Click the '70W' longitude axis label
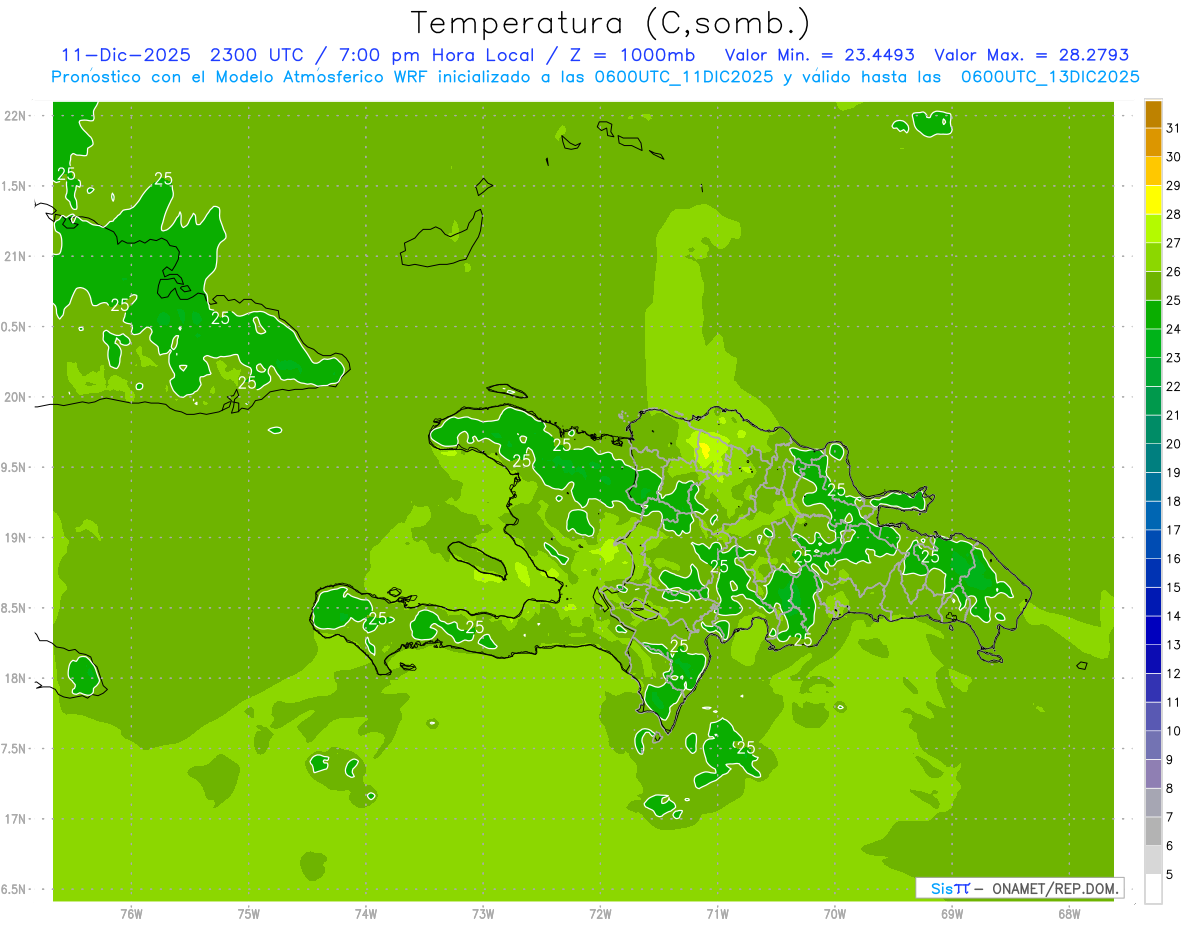Image resolution: width=1200 pixels, height=927 pixels. (835, 913)
